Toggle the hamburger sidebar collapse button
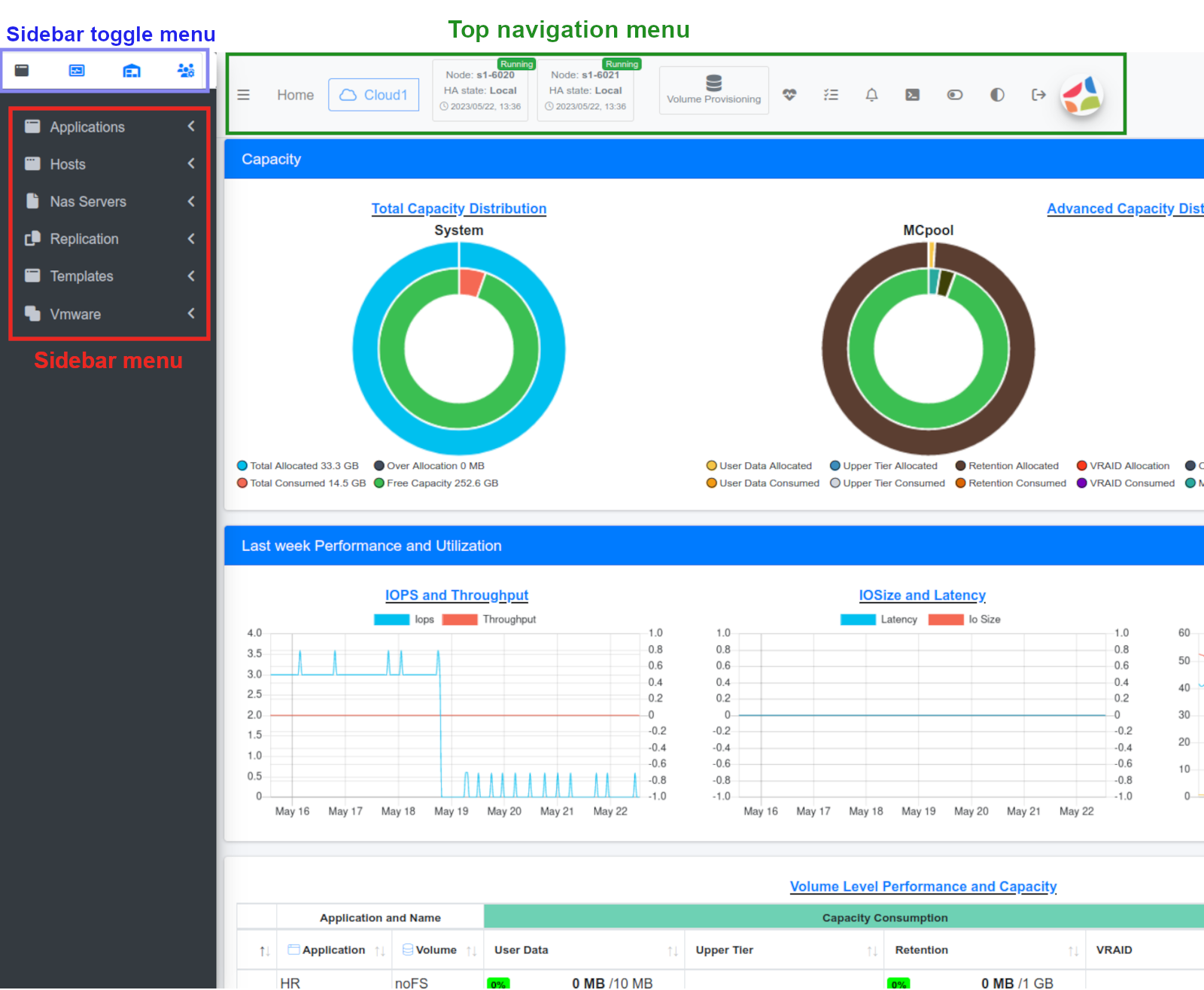 243,95
